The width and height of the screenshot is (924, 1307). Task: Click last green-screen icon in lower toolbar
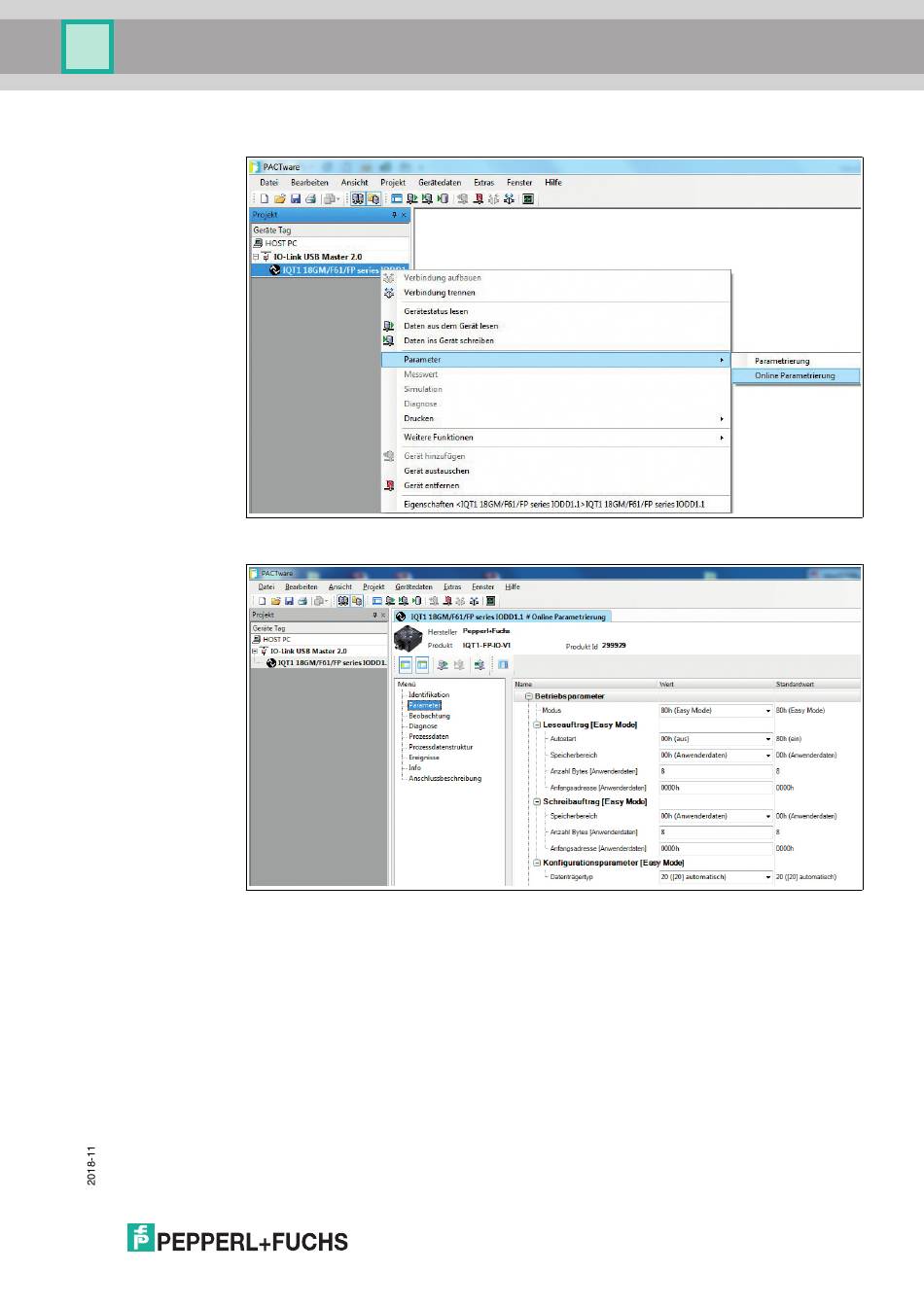pos(490,601)
